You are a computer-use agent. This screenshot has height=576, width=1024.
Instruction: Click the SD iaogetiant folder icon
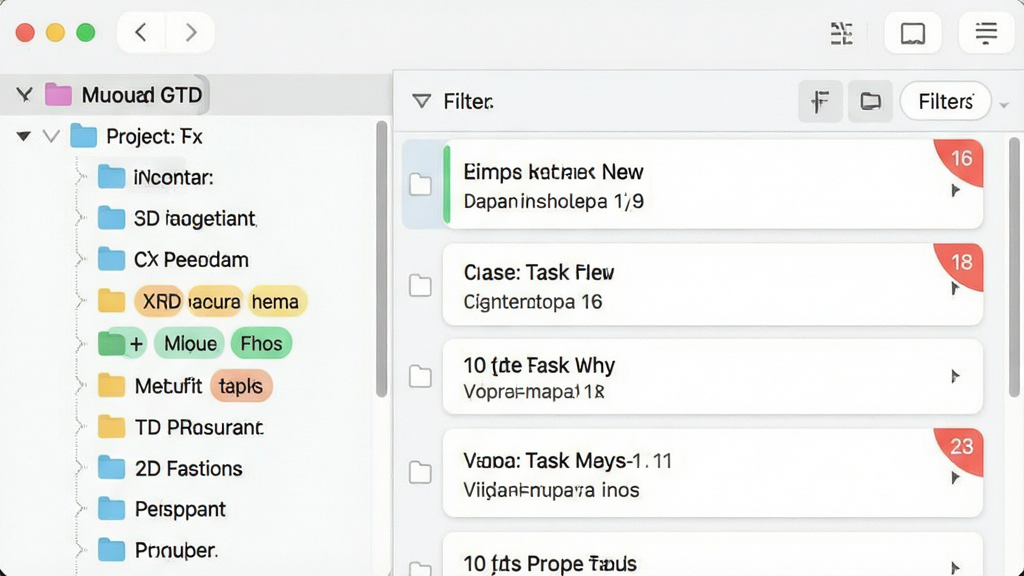tap(111, 218)
